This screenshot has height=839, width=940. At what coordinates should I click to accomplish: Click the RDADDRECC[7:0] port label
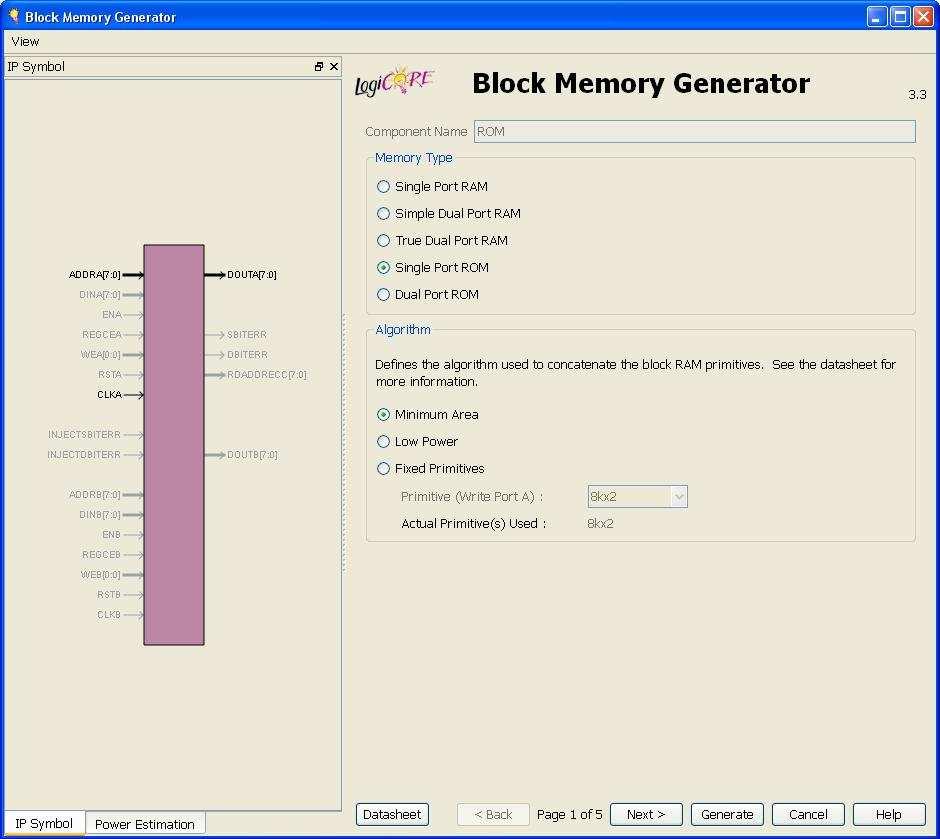click(267, 375)
